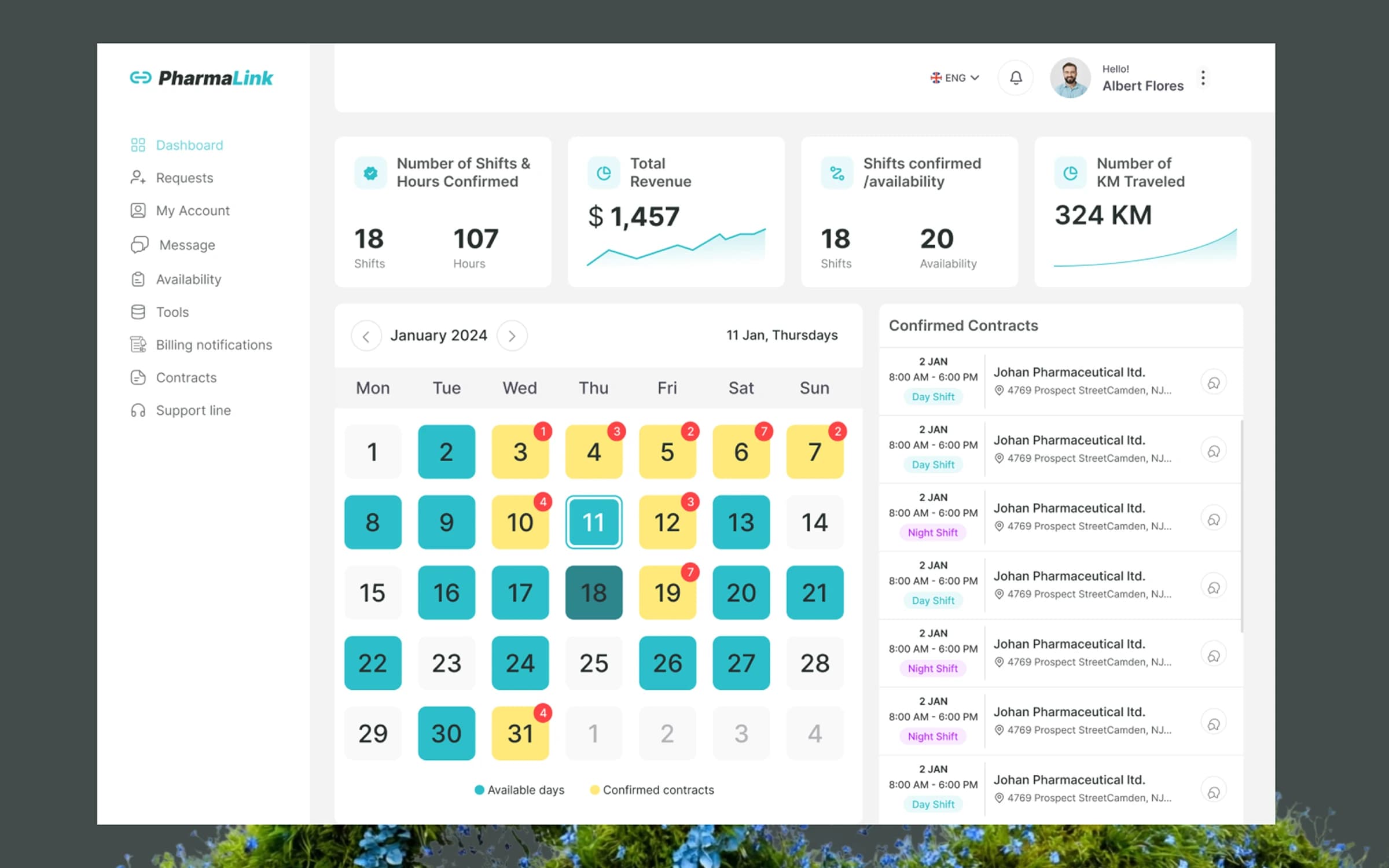
Task: Open My Account in the sidebar
Action: (180, 211)
